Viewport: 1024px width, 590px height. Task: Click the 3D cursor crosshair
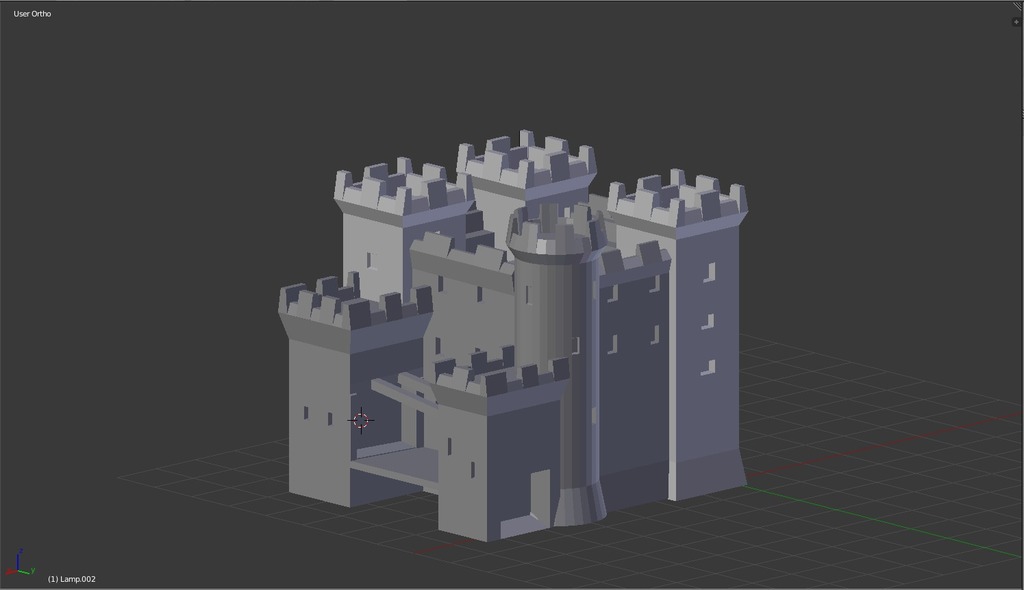coord(361,421)
